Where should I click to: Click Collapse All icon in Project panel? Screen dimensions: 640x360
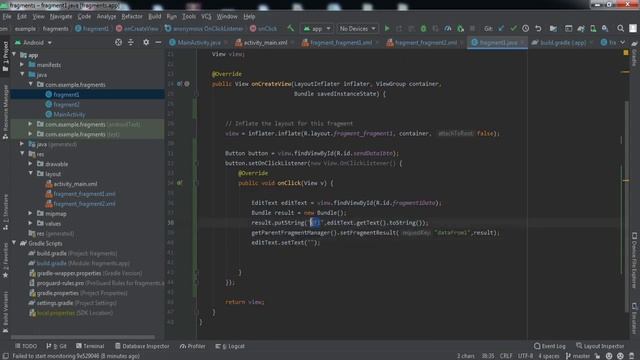coord(131,42)
